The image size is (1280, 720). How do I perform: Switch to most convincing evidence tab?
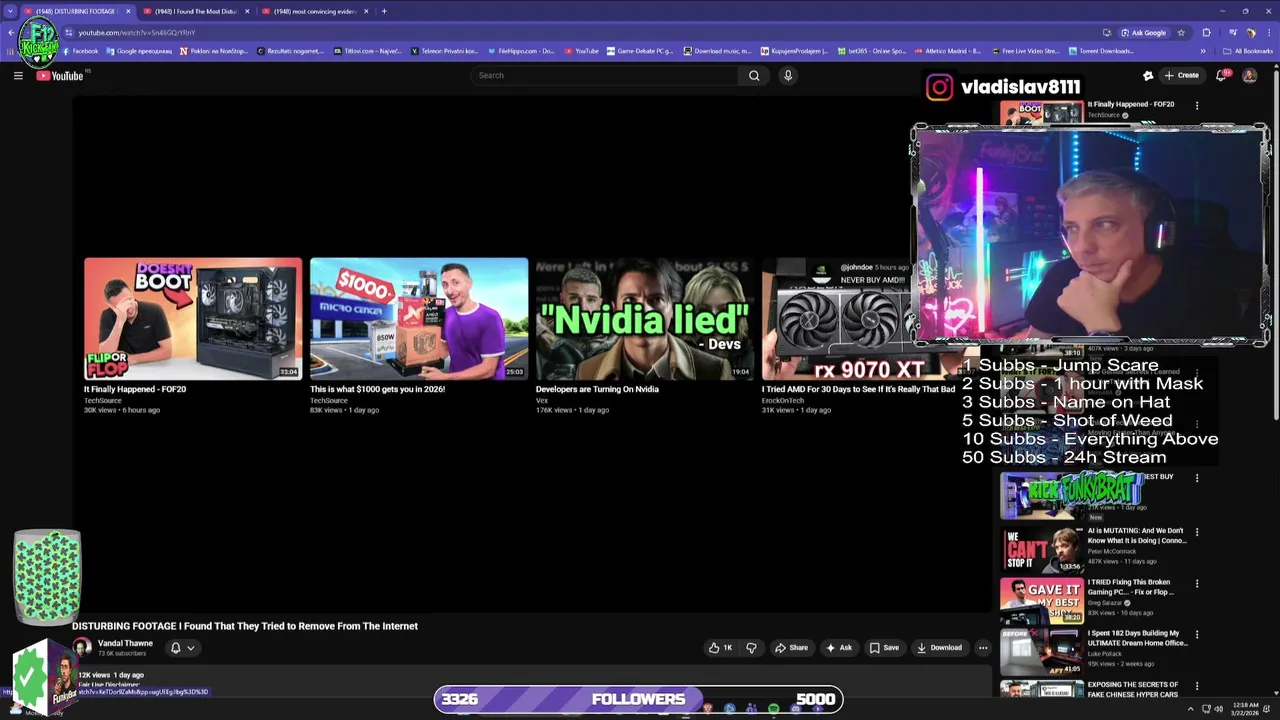pyautogui.click(x=315, y=11)
